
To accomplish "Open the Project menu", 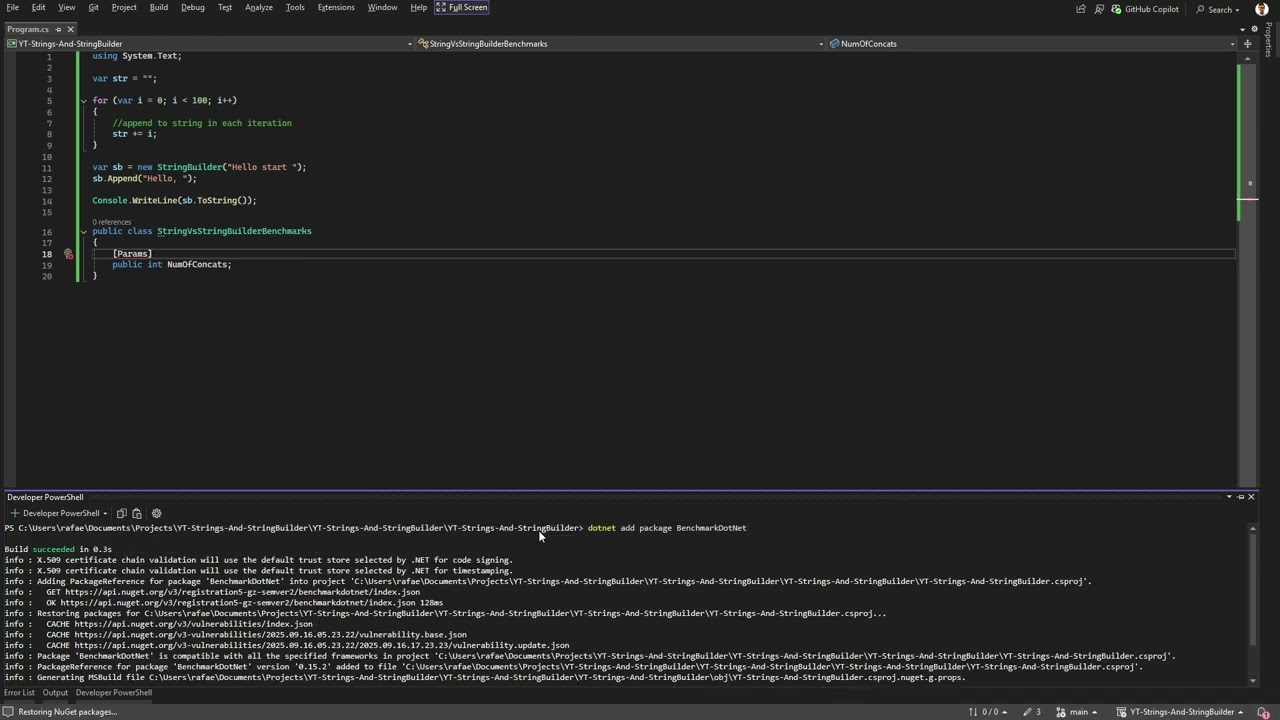I will 124,7.
